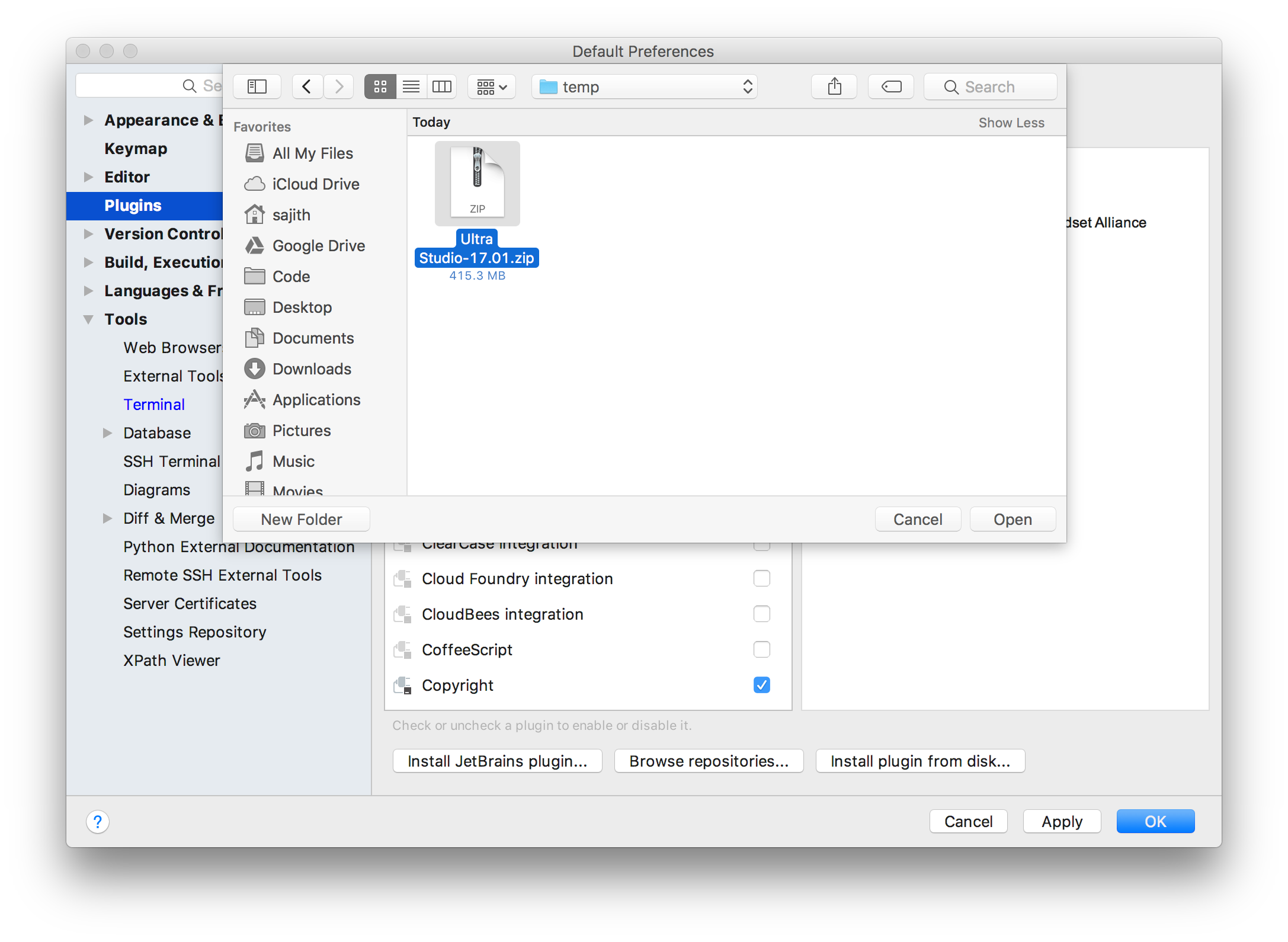Open the Desktop icon in Favorites
Viewport: 1288px width, 942px height.
click(254, 307)
